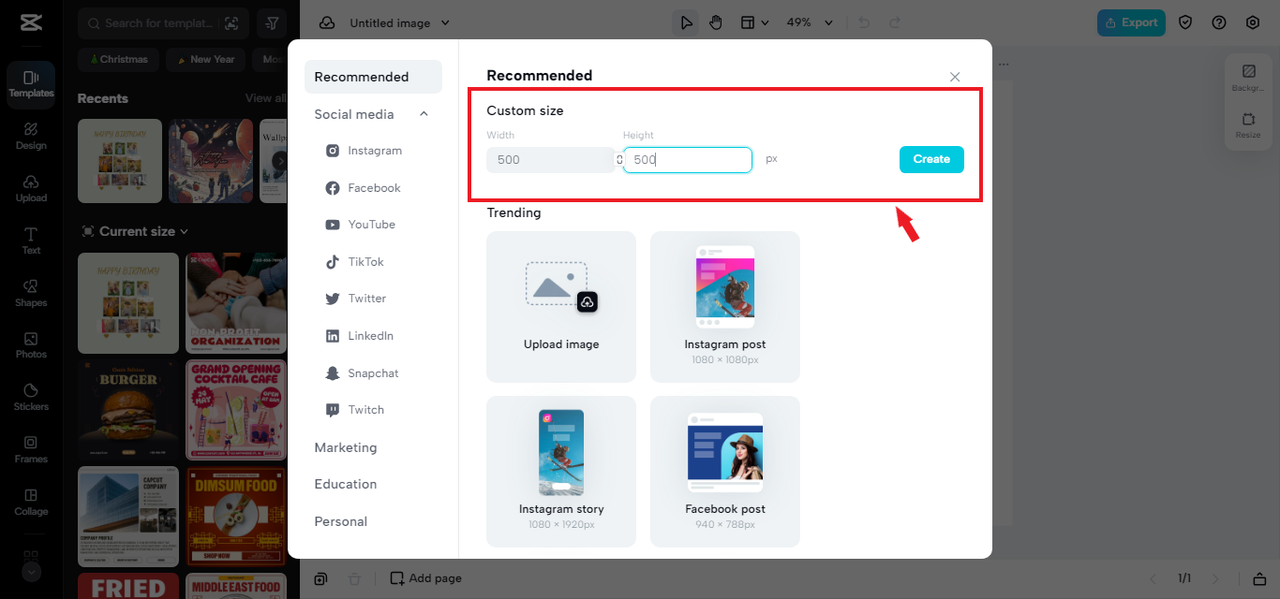Click the Width input field
Screen dimensions: 1280x599
tap(550, 160)
